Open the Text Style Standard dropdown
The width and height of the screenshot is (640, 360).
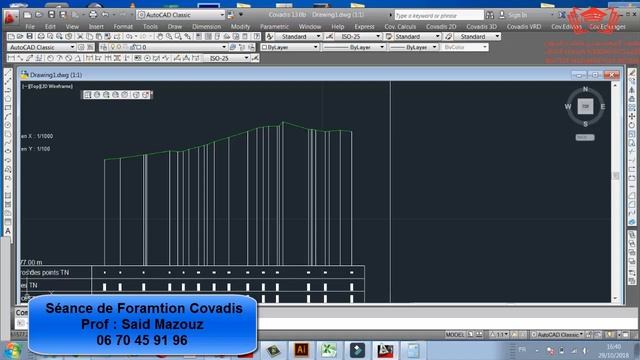tap(299, 36)
